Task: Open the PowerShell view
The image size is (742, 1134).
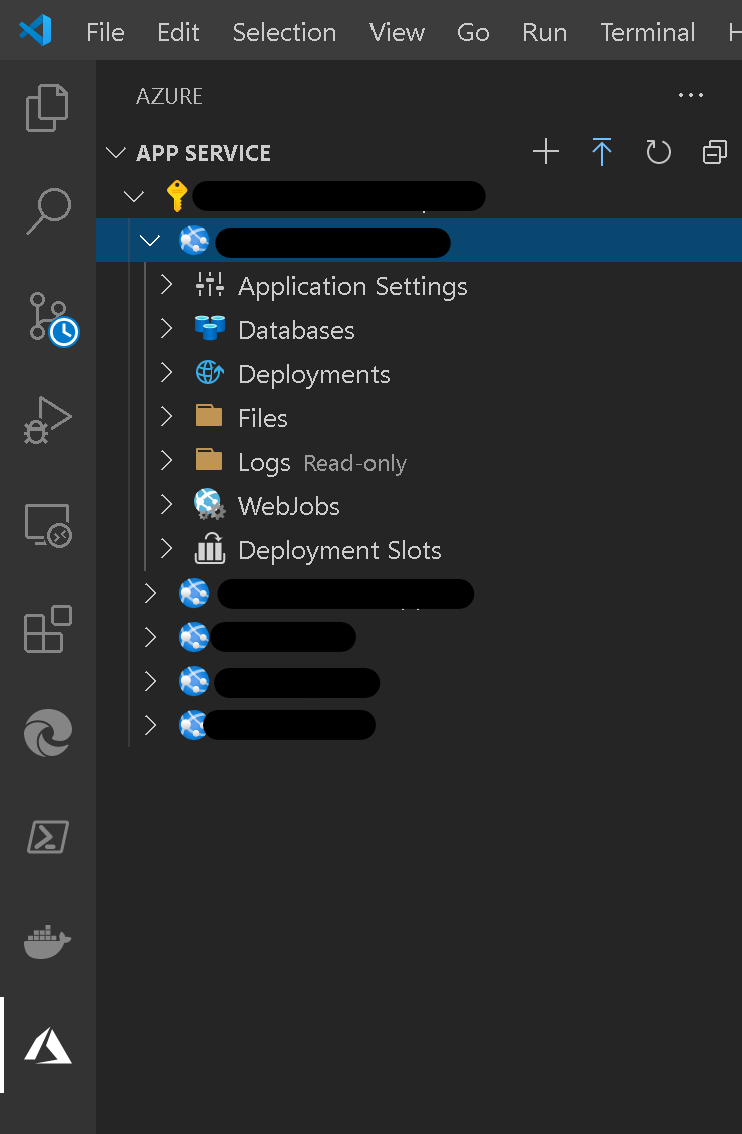Action: click(x=48, y=837)
